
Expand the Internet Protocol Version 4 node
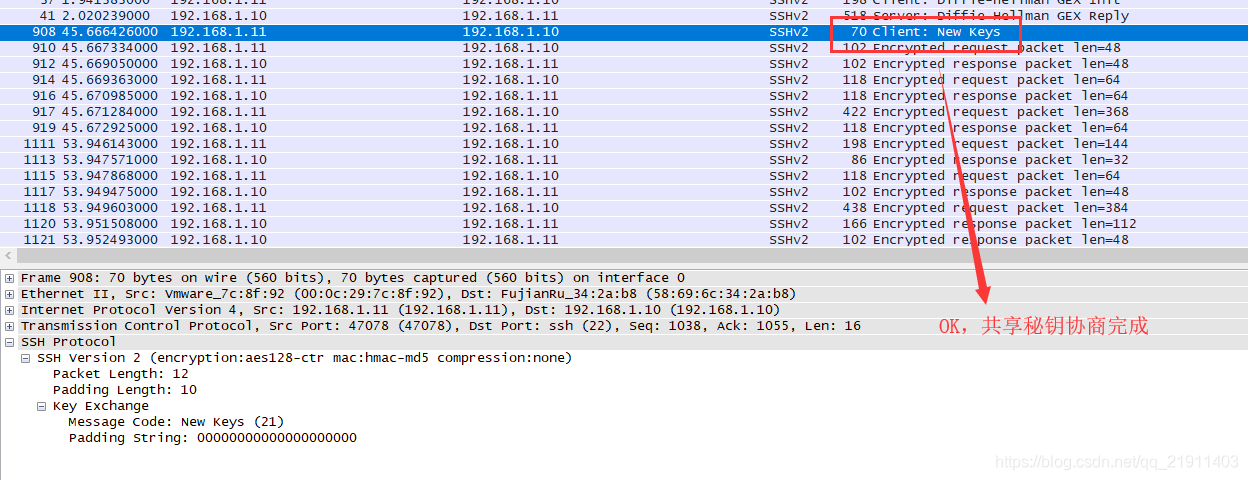click(x=10, y=310)
